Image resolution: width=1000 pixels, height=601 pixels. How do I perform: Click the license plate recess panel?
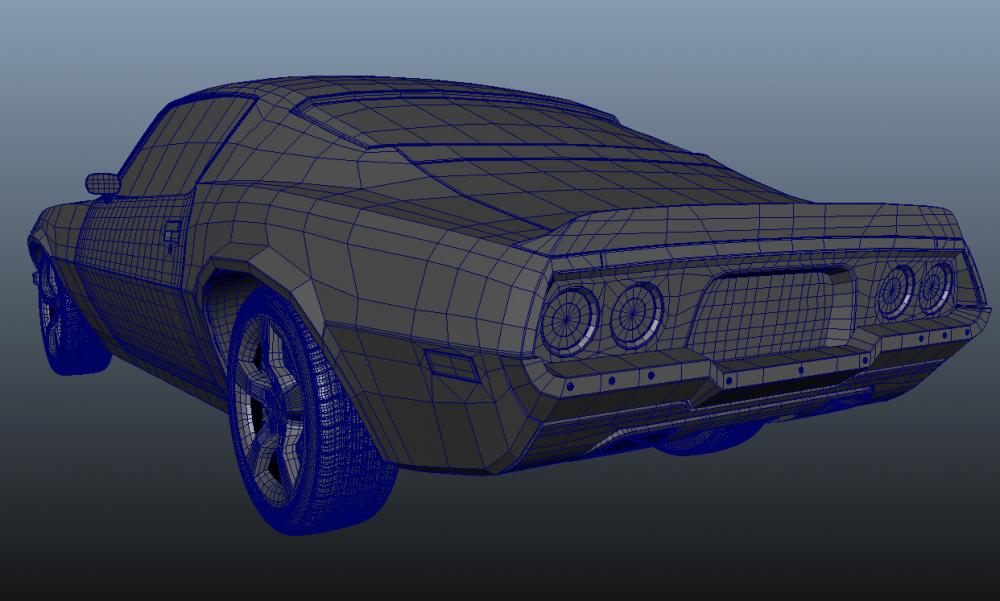point(770,315)
